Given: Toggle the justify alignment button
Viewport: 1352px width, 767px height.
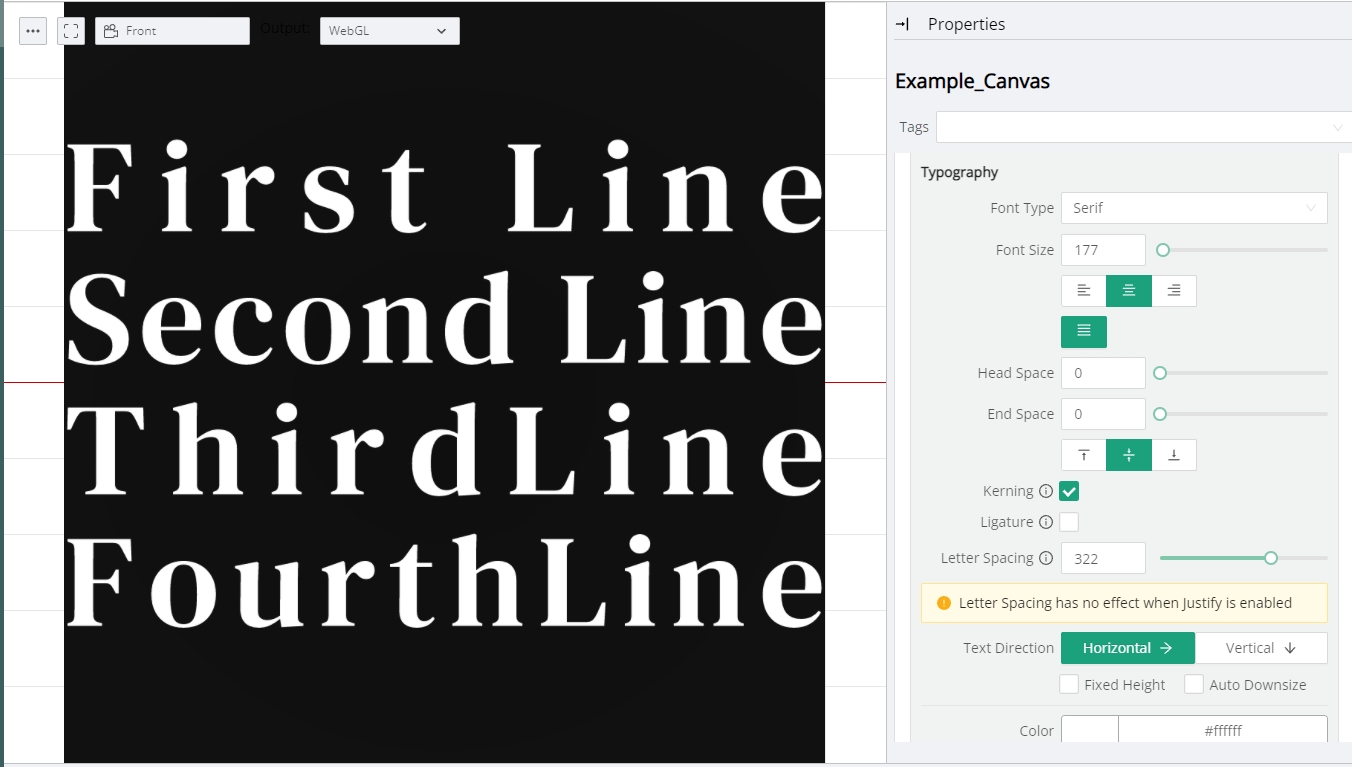Looking at the screenshot, I should tap(1084, 332).
